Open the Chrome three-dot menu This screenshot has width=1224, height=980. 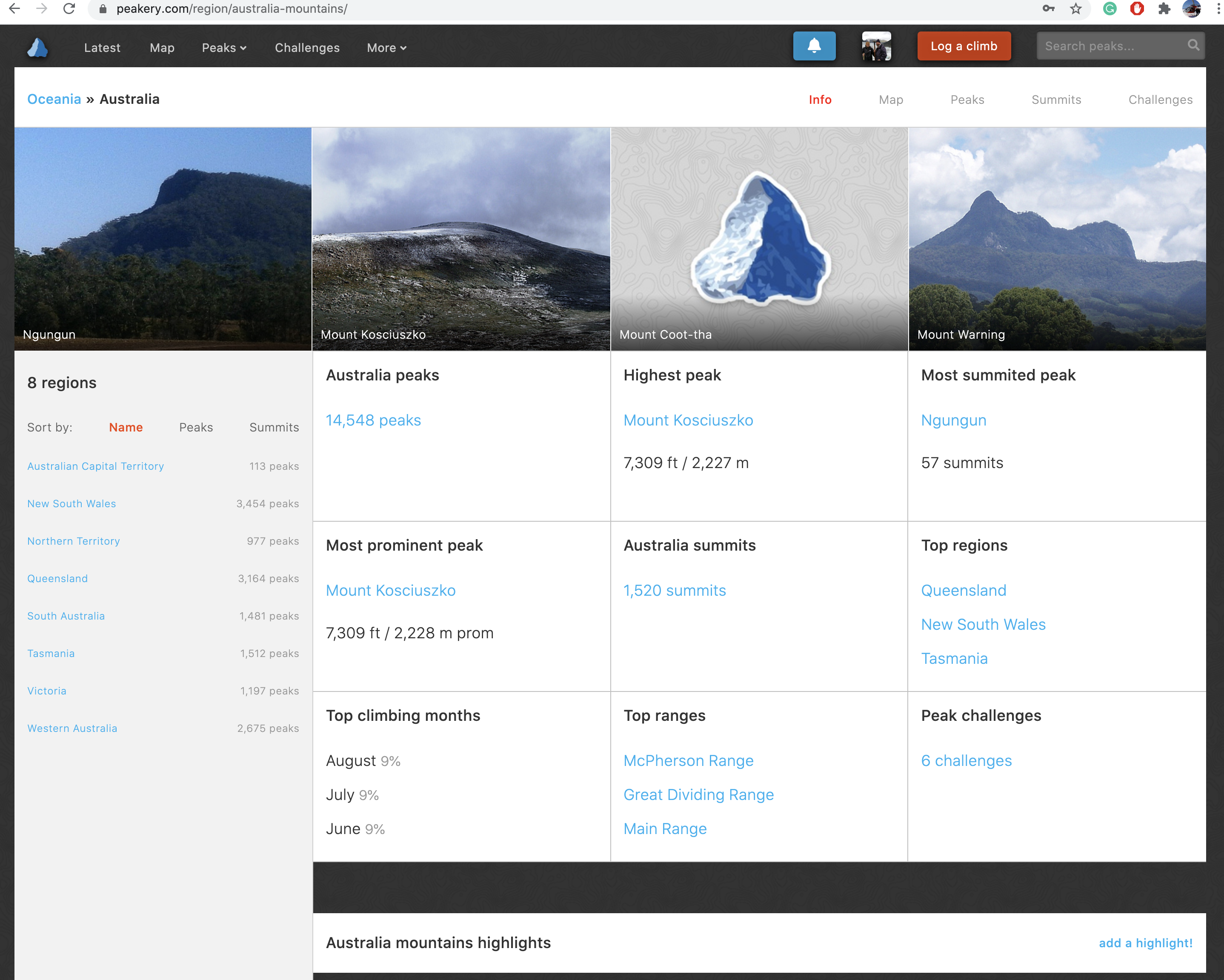click(x=1218, y=9)
